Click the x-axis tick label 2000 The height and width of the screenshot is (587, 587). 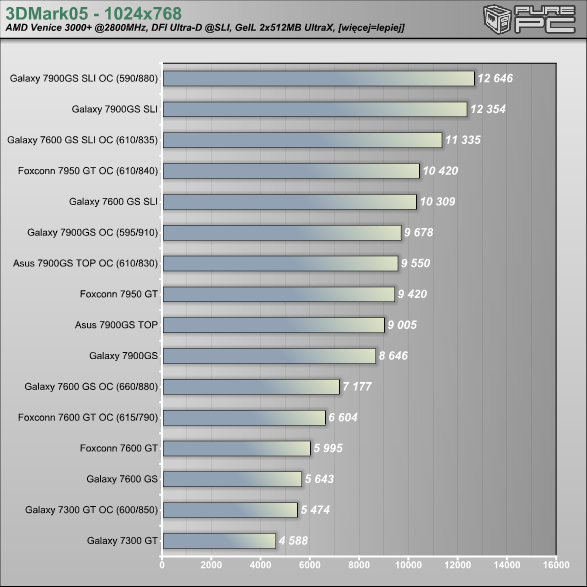click(211, 565)
